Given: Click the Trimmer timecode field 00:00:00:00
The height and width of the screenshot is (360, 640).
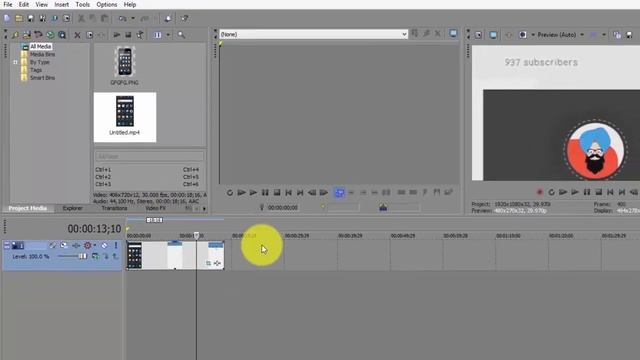Looking at the screenshot, I should click(283, 208).
